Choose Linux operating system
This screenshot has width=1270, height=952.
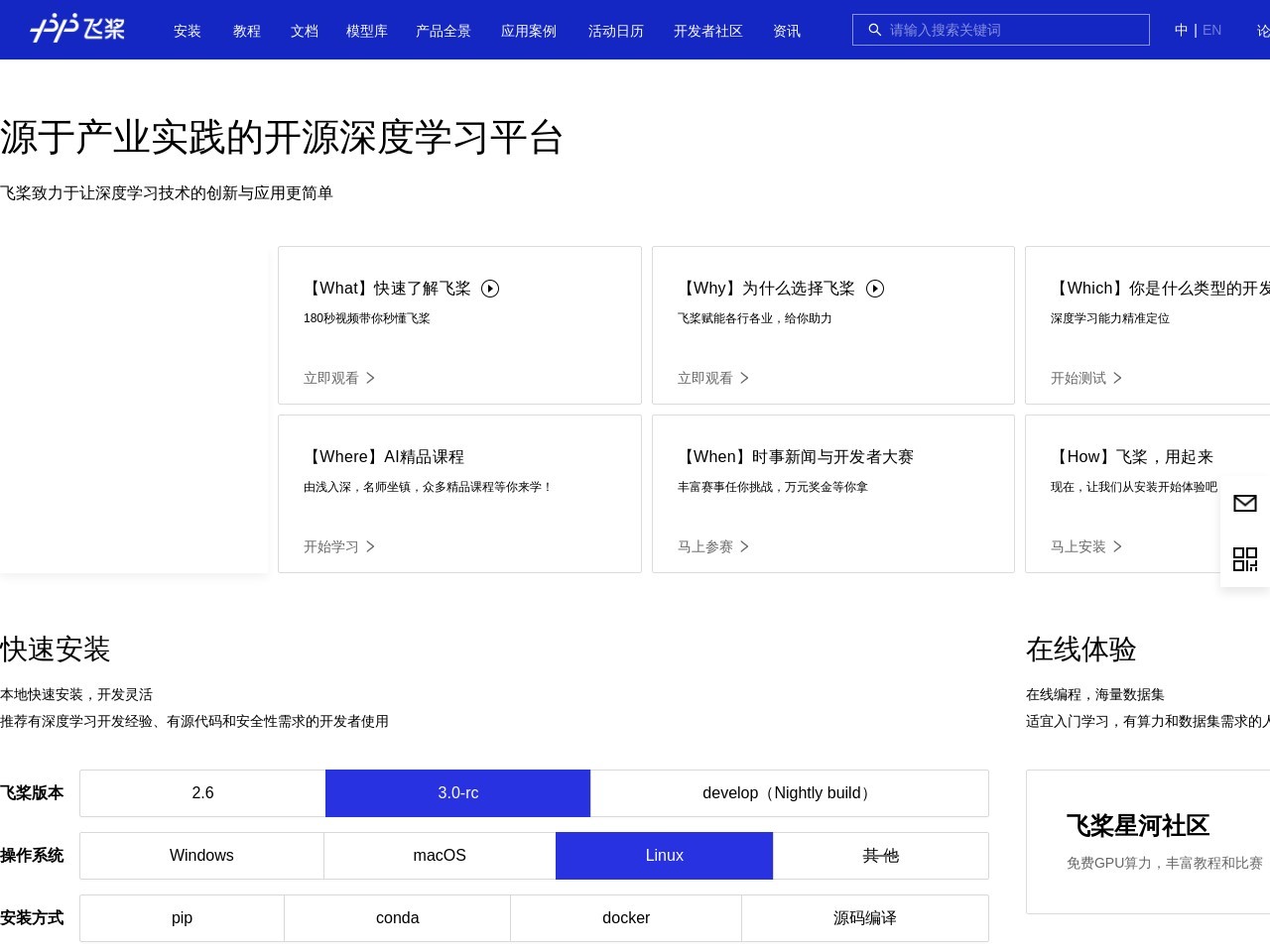coord(665,856)
